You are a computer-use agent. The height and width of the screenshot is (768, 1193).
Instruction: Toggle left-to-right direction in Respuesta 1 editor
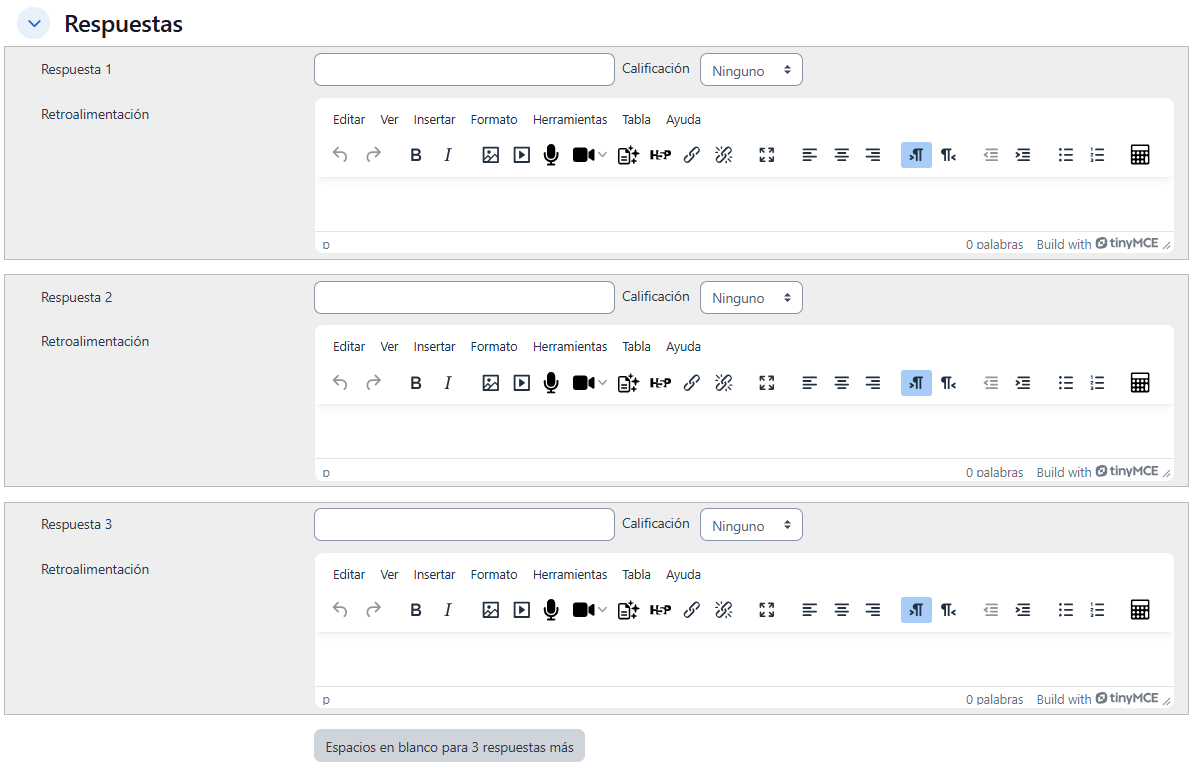tap(916, 155)
